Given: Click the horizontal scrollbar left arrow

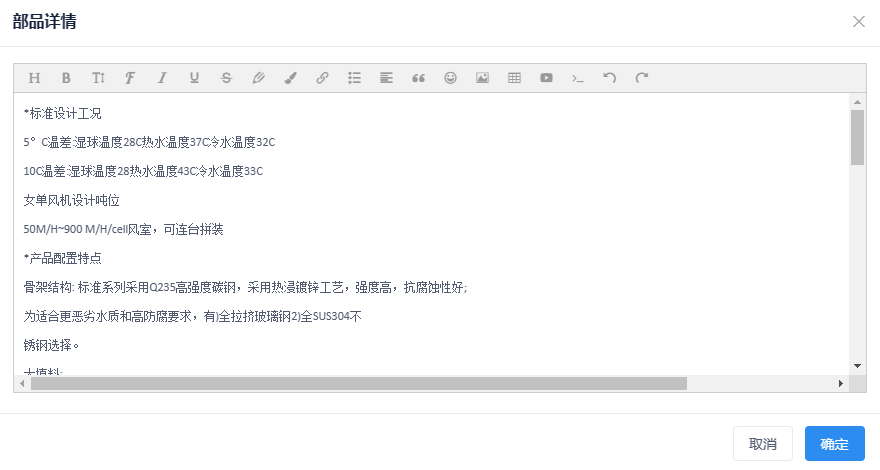Looking at the screenshot, I should click(x=22, y=384).
